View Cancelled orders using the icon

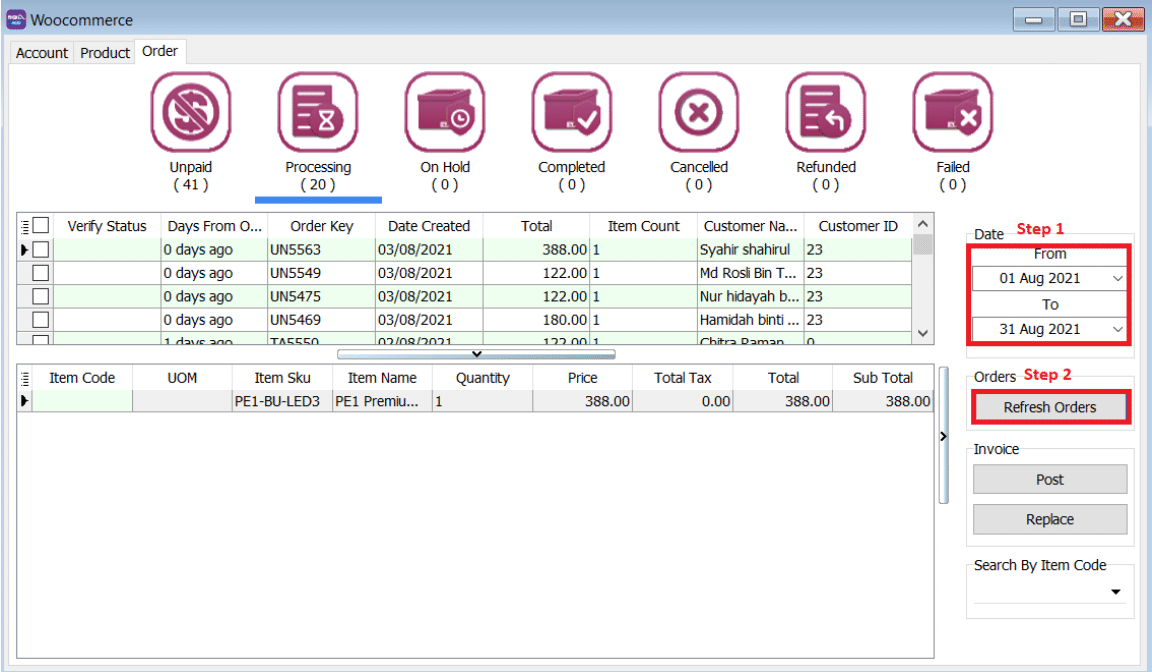tap(698, 112)
